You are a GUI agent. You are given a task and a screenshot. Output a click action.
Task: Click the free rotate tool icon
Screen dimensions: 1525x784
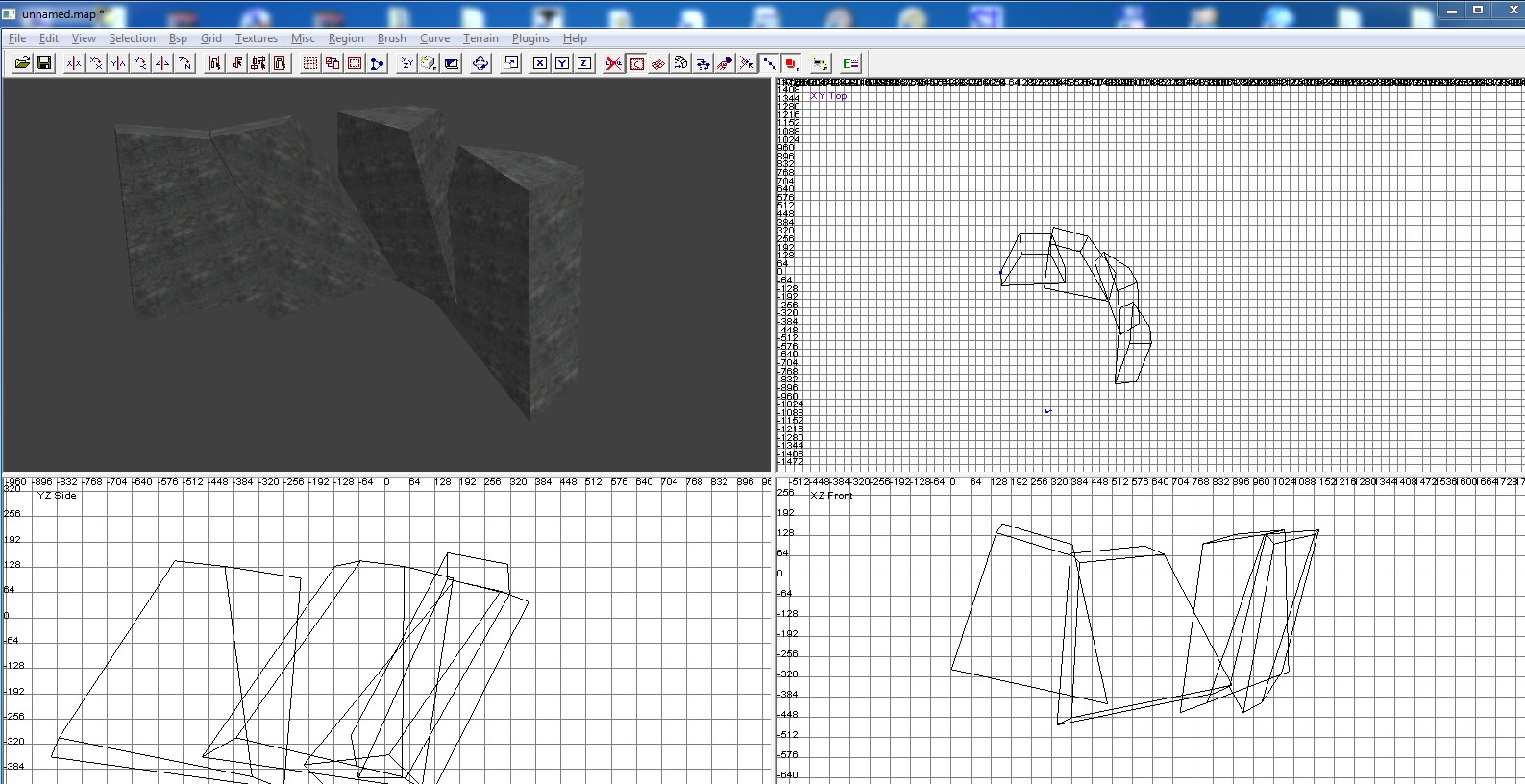coord(480,63)
